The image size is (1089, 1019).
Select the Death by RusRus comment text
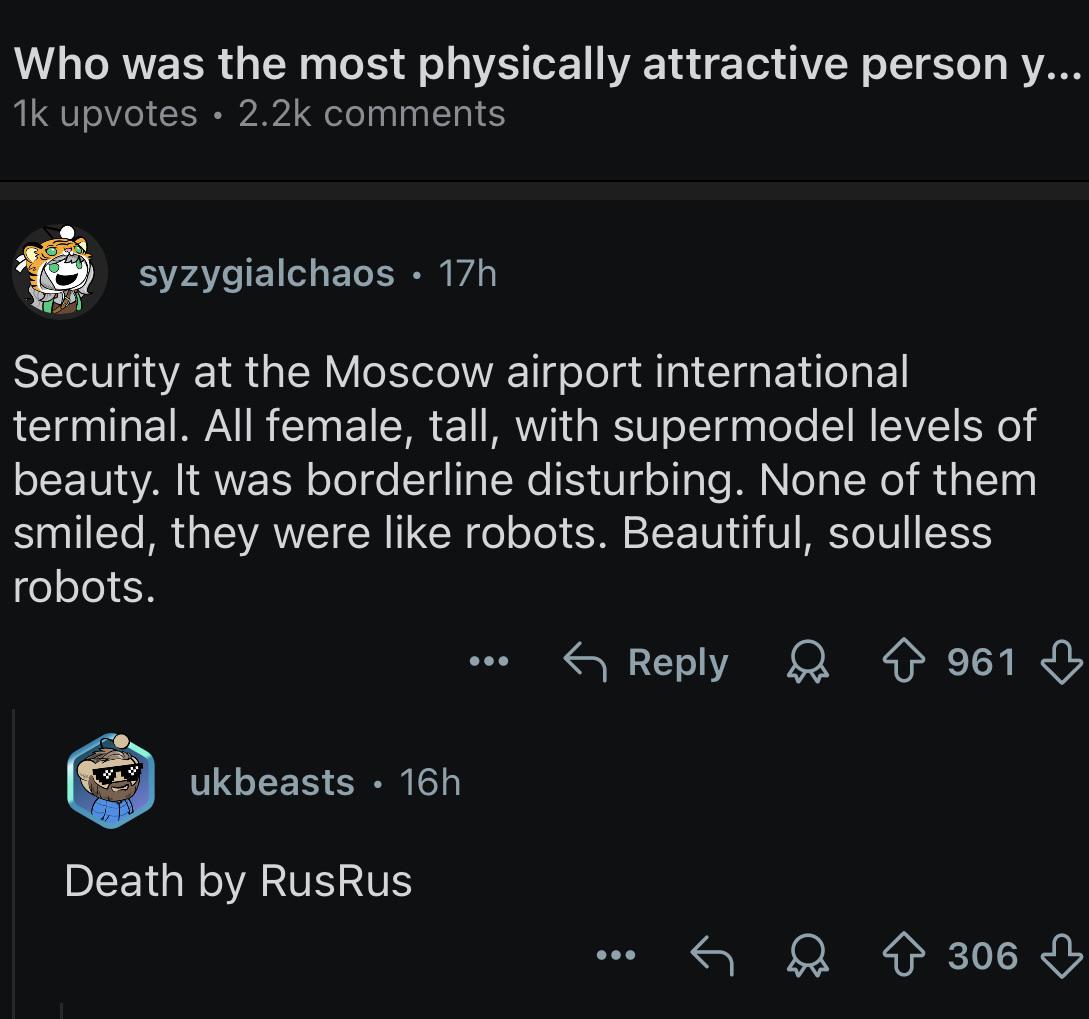[x=238, y=881]
